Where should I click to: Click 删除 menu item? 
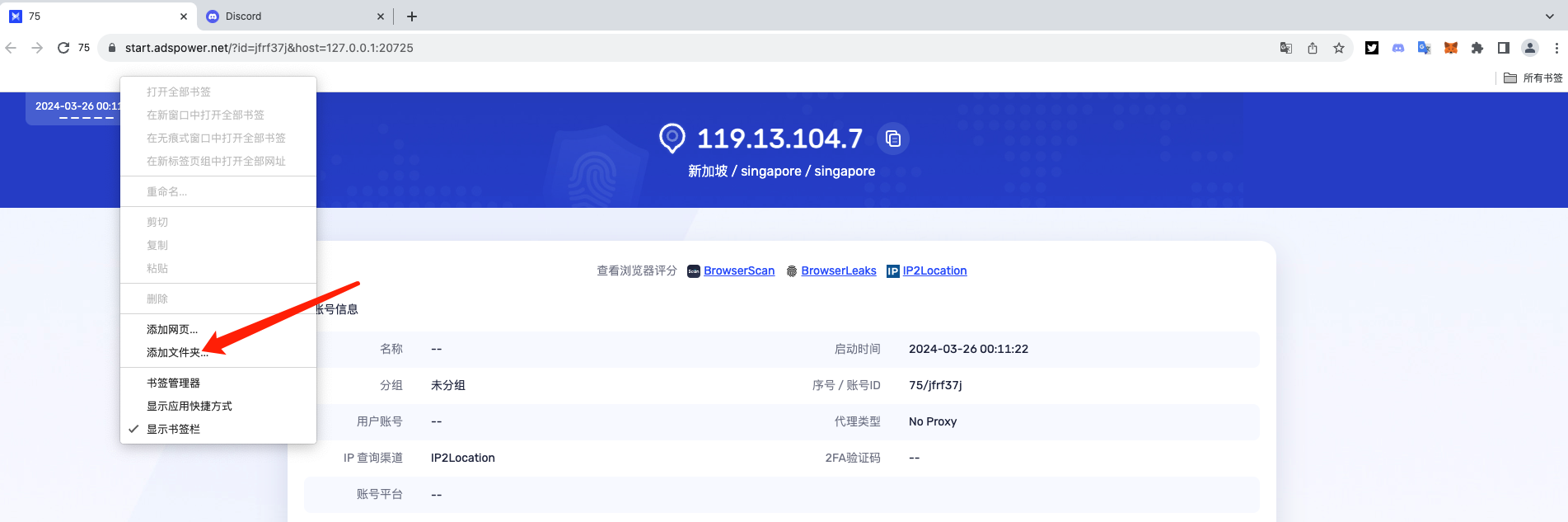point(218,299)
